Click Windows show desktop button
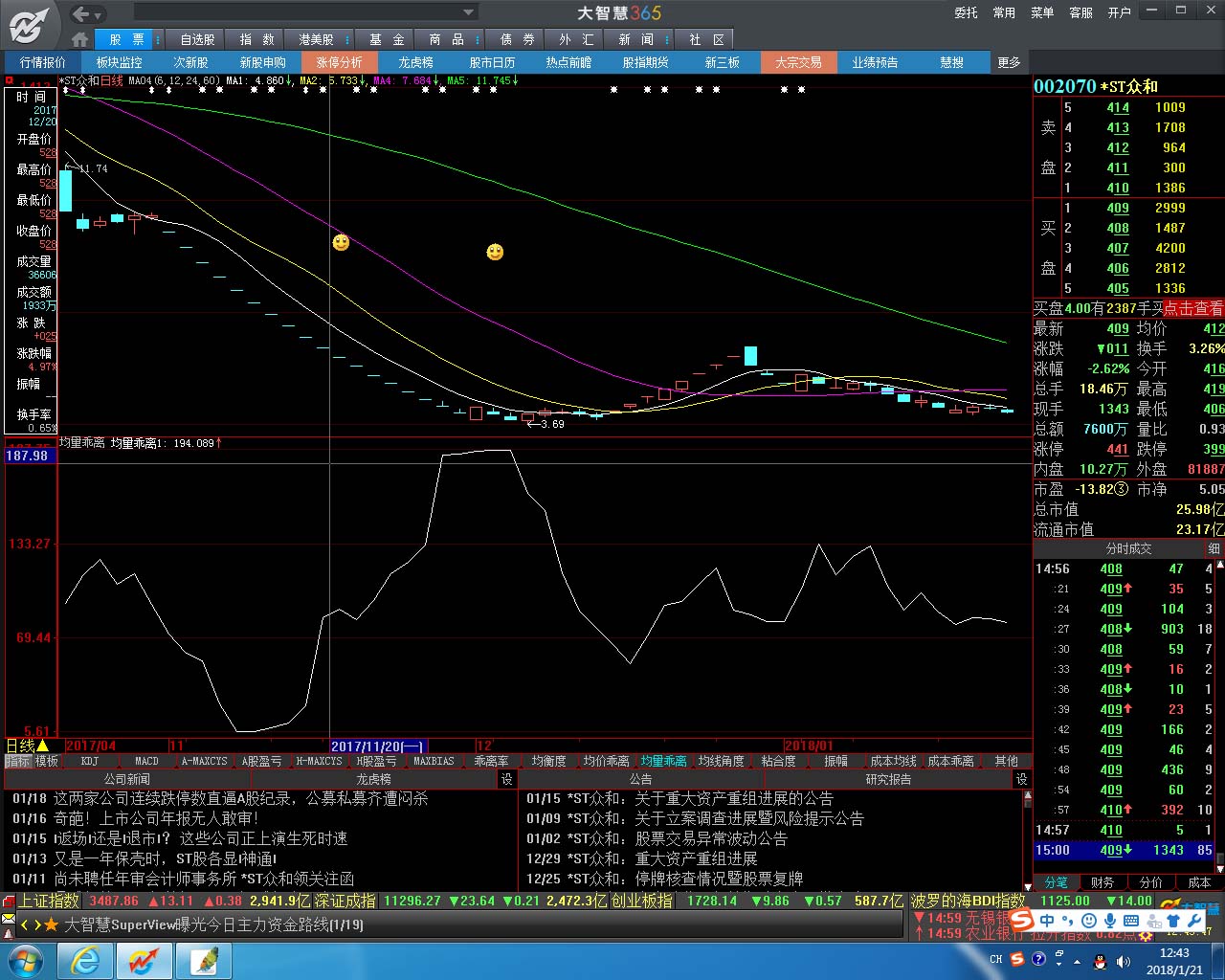 1219,960
